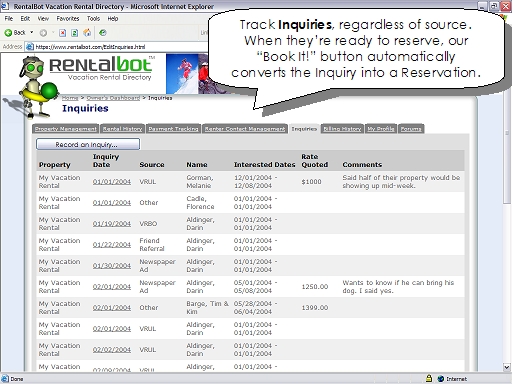Click the 'Gorman, Melanie' name cell

pos(200,182)
